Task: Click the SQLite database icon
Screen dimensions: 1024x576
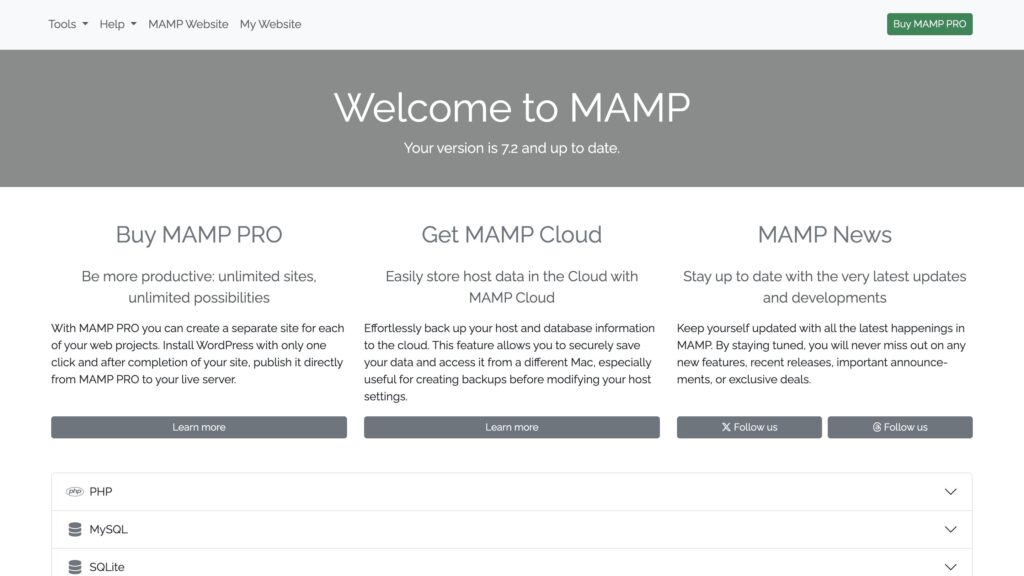Action: pos(75,567)
